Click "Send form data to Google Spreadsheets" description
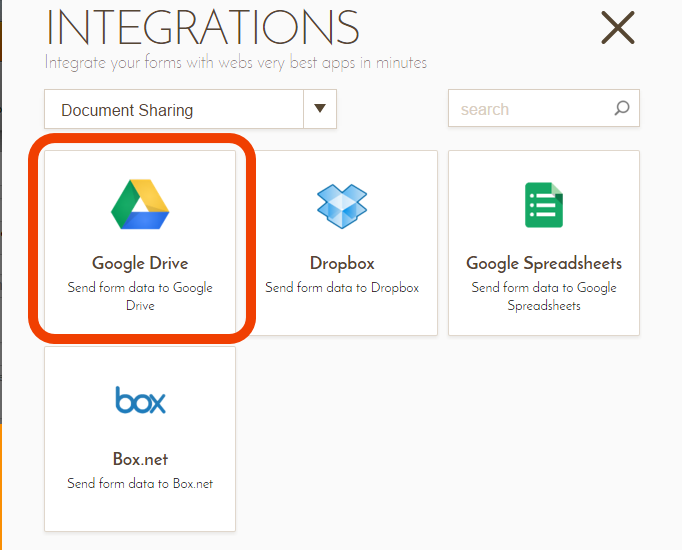Viewport: 682px width, 550px height. point(544,296)
